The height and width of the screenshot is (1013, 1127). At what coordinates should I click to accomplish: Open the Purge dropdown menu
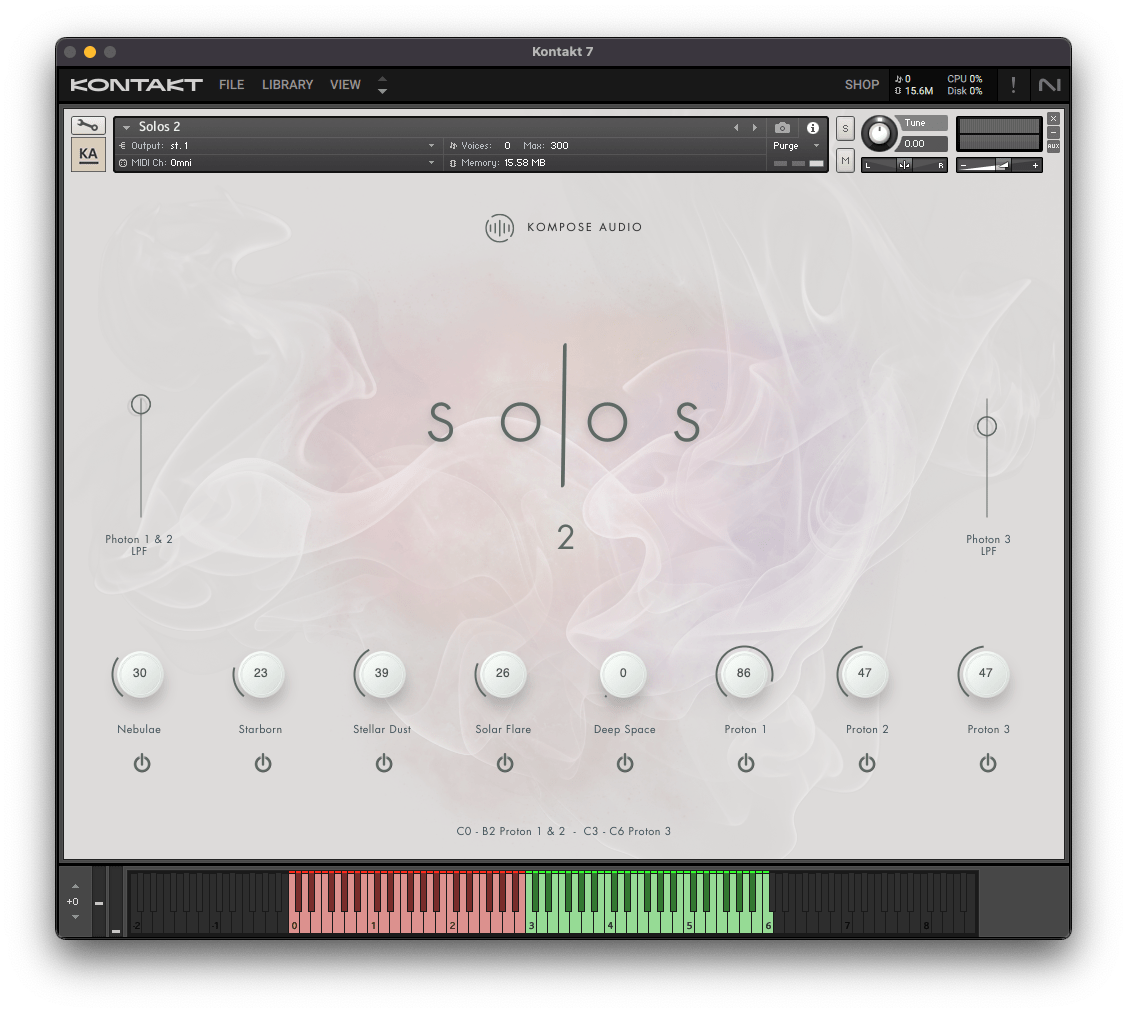pos(796,146)
